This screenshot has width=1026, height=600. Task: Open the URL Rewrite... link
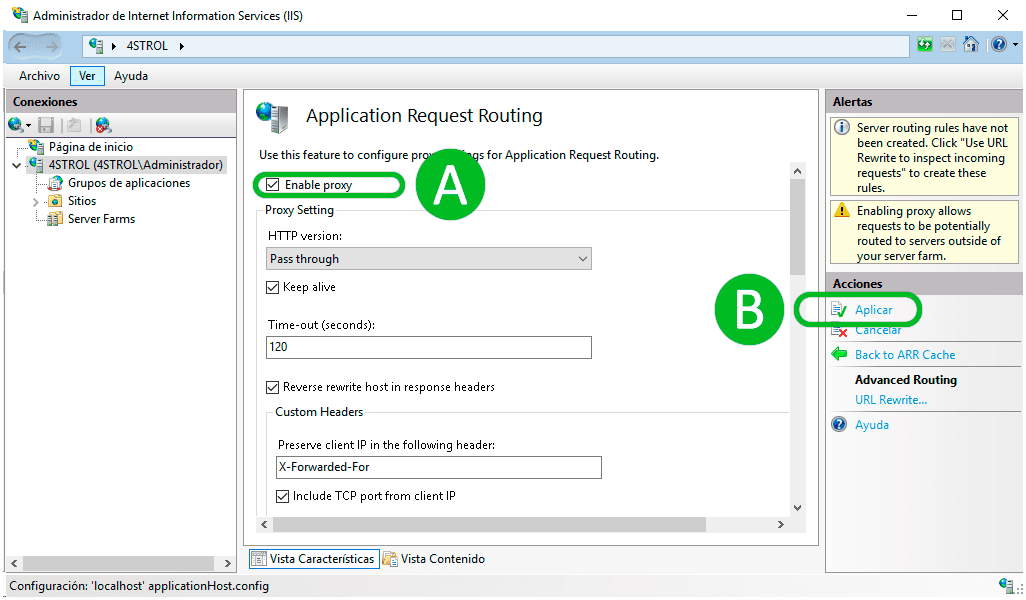coord(891,400)
